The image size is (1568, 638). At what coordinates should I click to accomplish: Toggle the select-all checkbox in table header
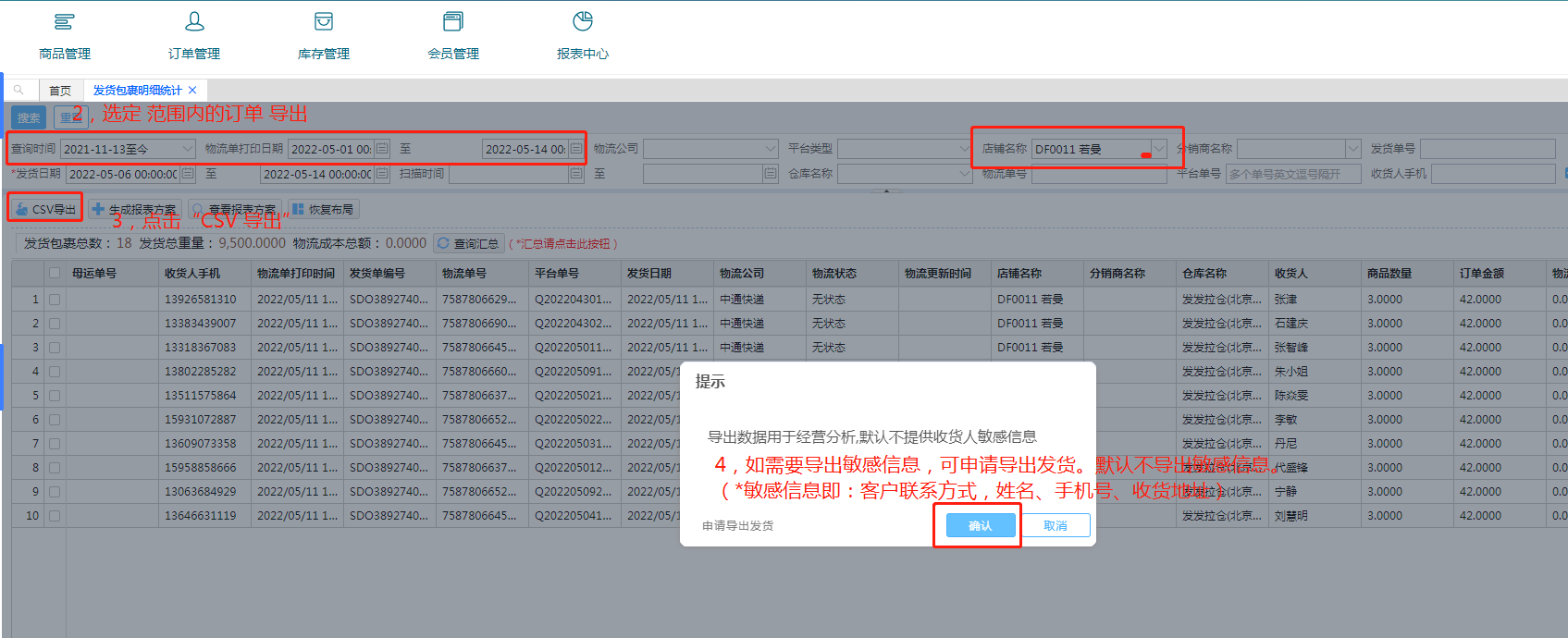[x=55, y=274]
